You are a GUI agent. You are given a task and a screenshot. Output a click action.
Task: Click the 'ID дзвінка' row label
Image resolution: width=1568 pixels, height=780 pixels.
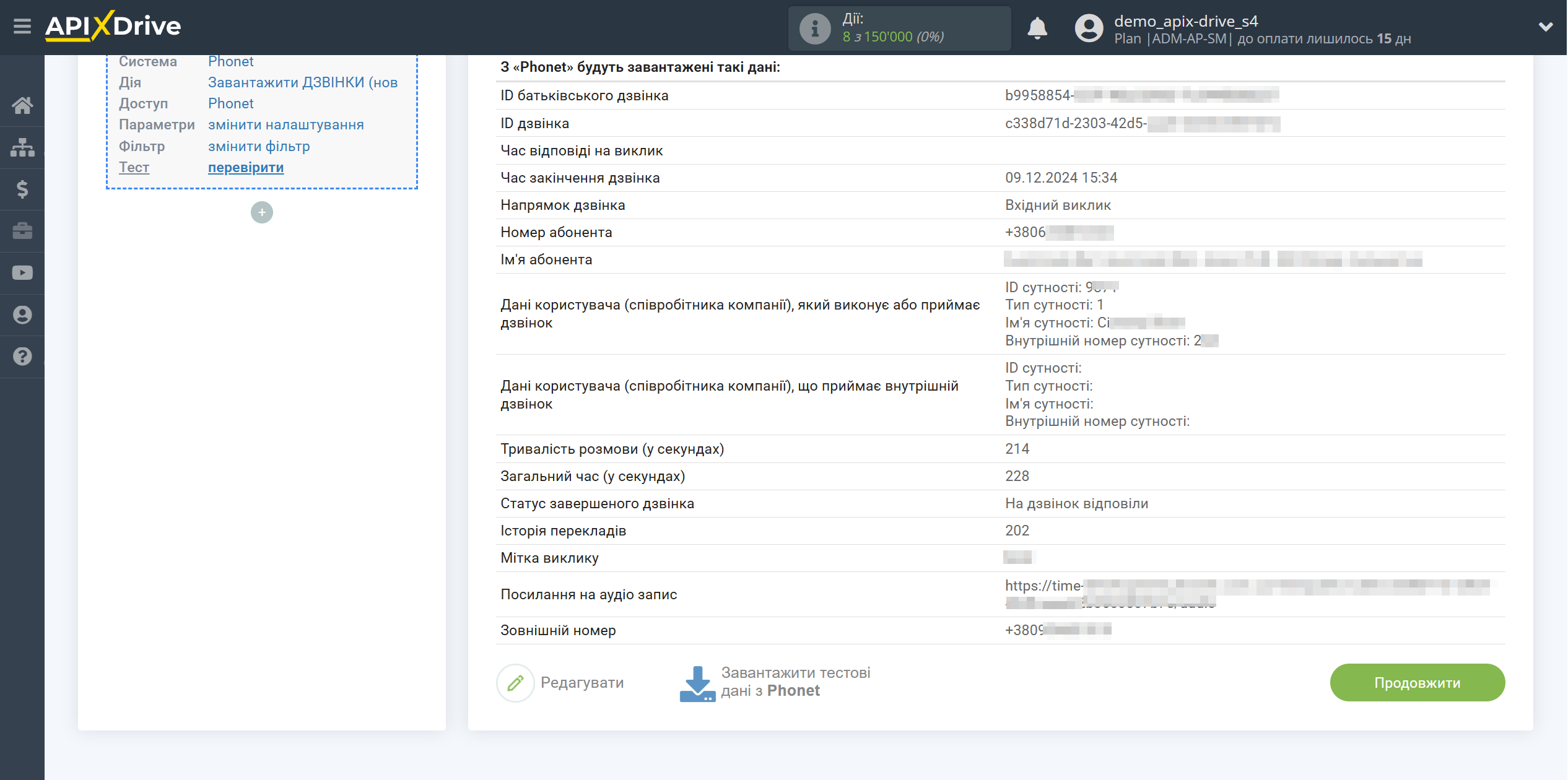coord(534,123)
